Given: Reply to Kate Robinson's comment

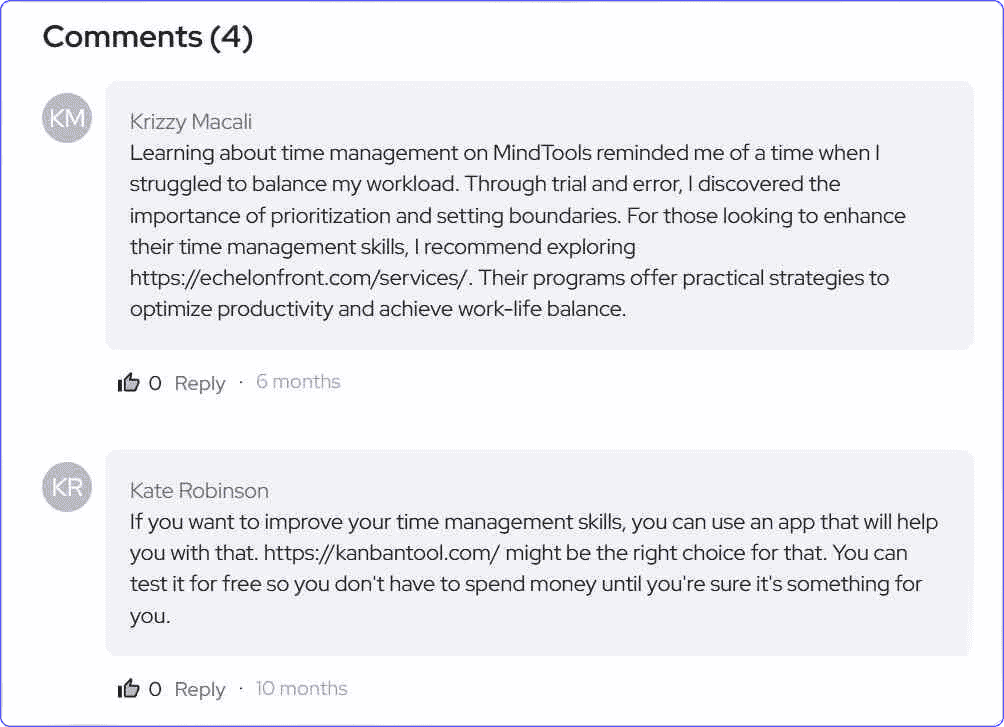Looking at the screenshot, I should pyautogui.click(x=200, y=689).
